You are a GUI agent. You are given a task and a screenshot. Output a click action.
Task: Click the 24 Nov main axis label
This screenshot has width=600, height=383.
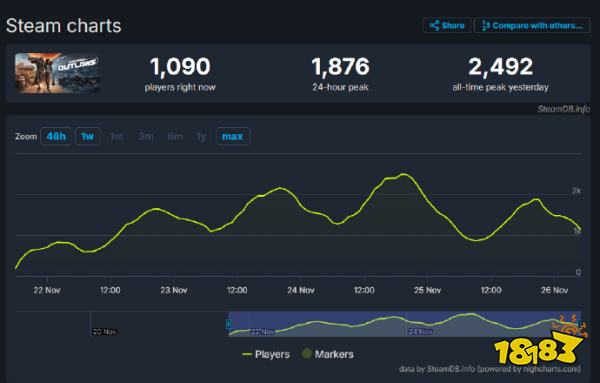point(301,290)
